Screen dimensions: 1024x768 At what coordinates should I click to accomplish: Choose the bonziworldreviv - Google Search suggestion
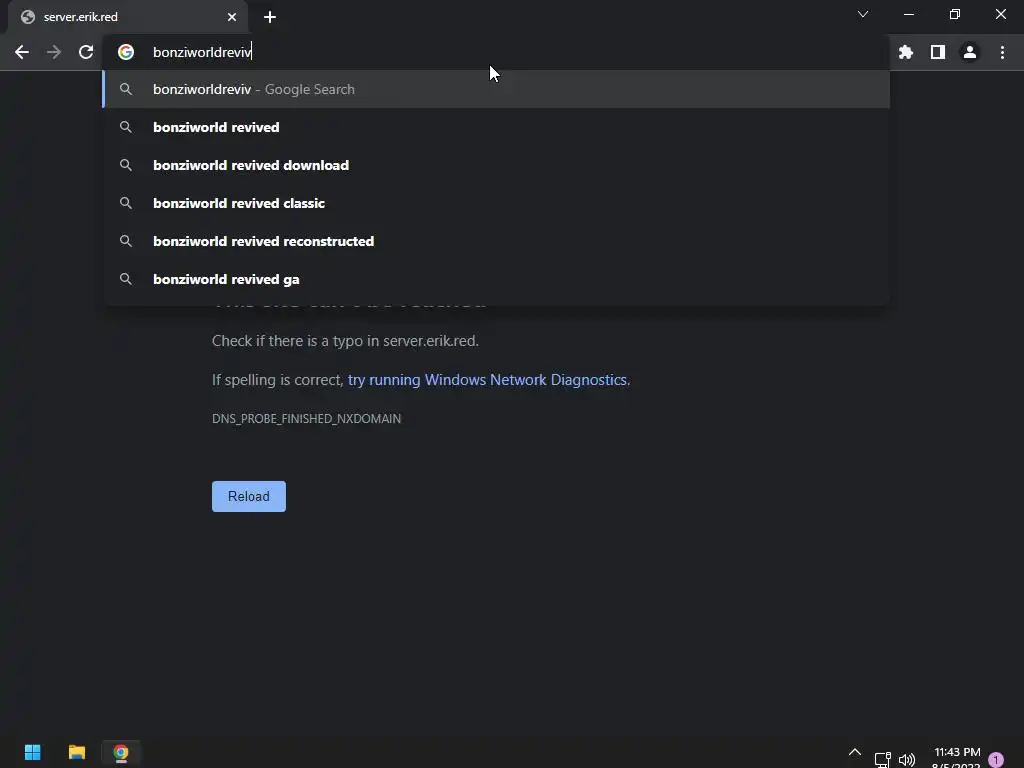click(x=496, y=89)
